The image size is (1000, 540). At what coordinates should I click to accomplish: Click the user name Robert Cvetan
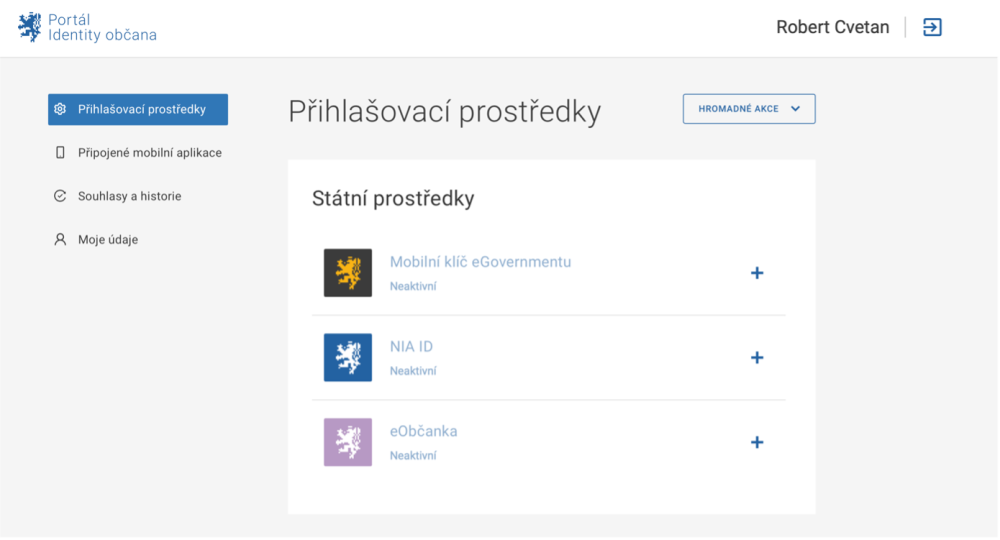832,27
